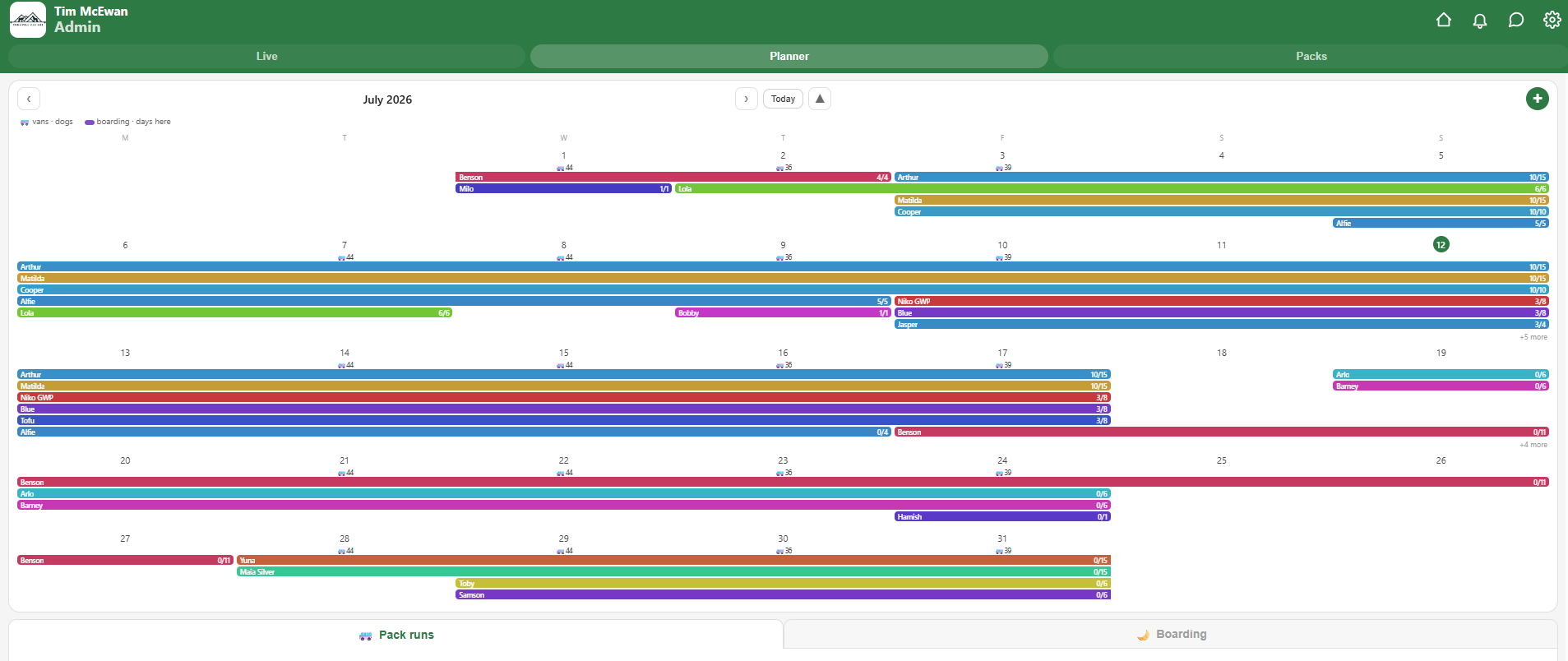Open Toby's 0/6 boarding bar
Viewport: 1568px width, 661px height.
pyautogui.click(x=783, y=584)
